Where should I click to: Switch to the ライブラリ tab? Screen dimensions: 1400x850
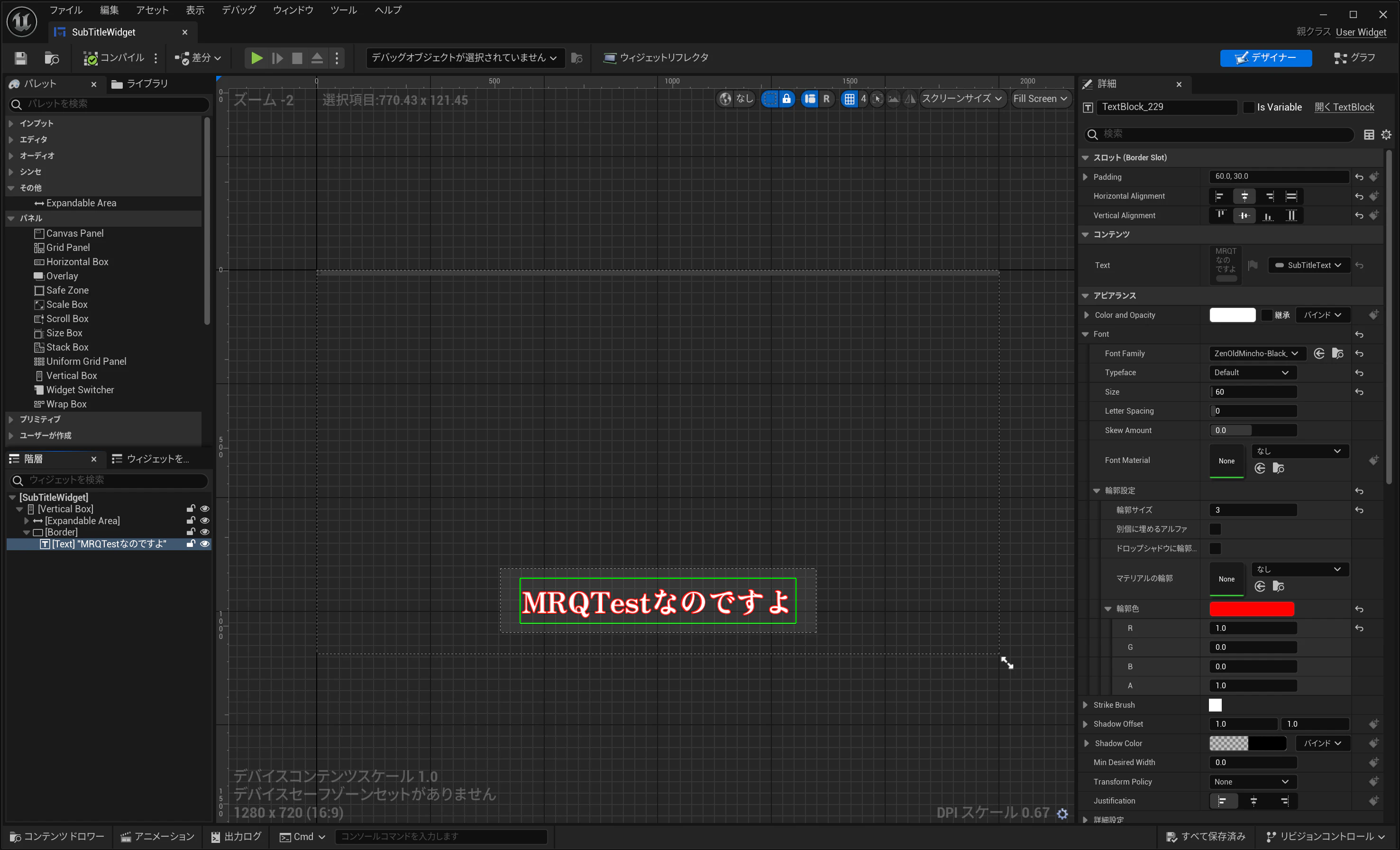(140, 84)
